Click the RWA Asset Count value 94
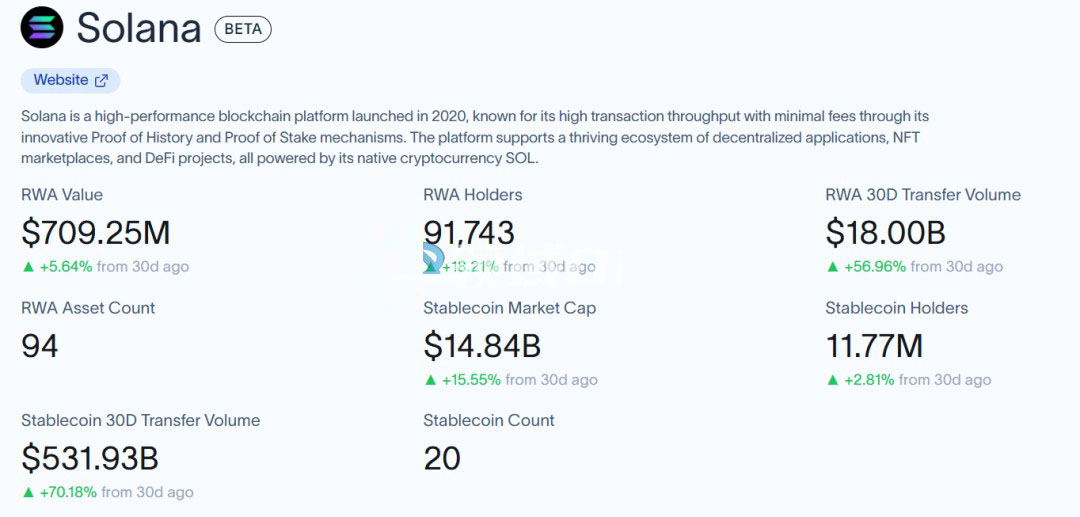The width and height of the screenshot is (1080, 517). pos(40,346)
